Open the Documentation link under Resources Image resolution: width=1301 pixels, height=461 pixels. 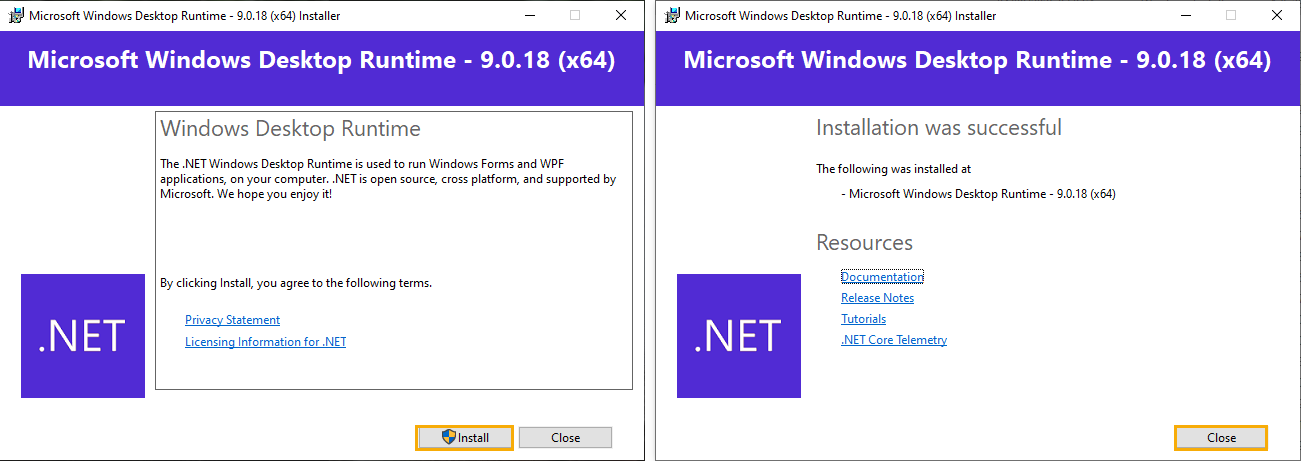click(882, 277)
